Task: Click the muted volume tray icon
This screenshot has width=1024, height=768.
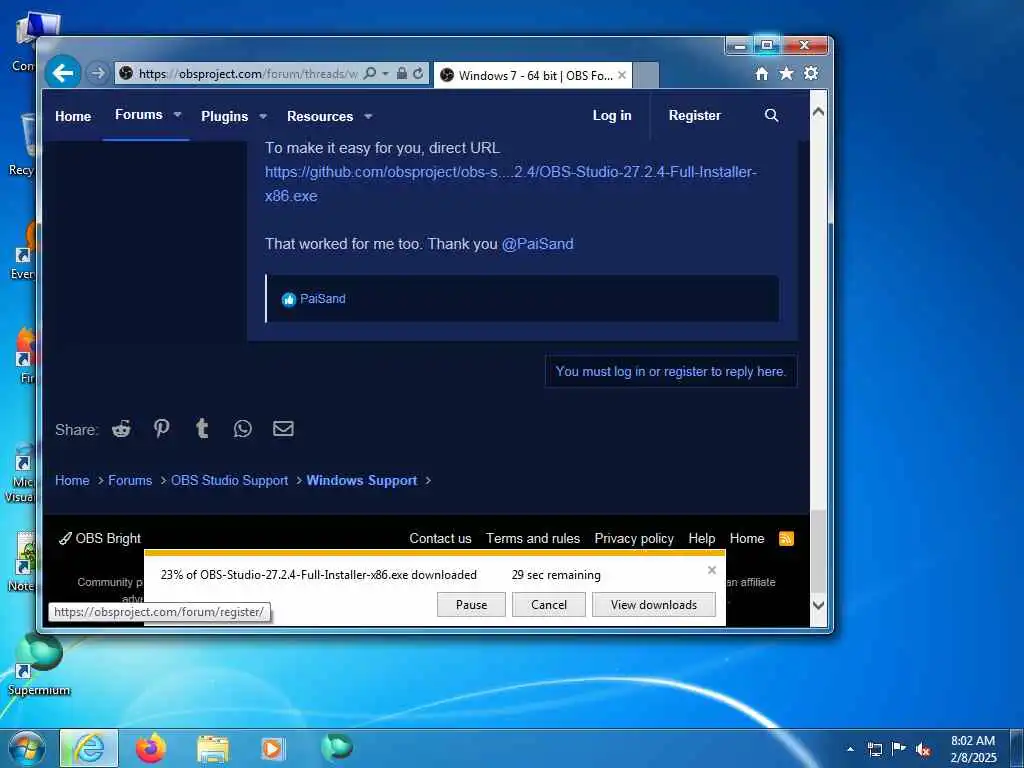Action: coord(923,750)
